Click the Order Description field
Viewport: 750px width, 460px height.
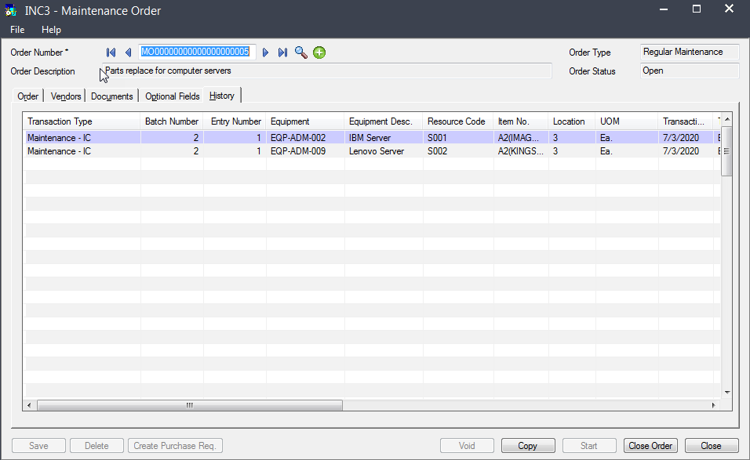pyautogui.click(x=327, y=71)
